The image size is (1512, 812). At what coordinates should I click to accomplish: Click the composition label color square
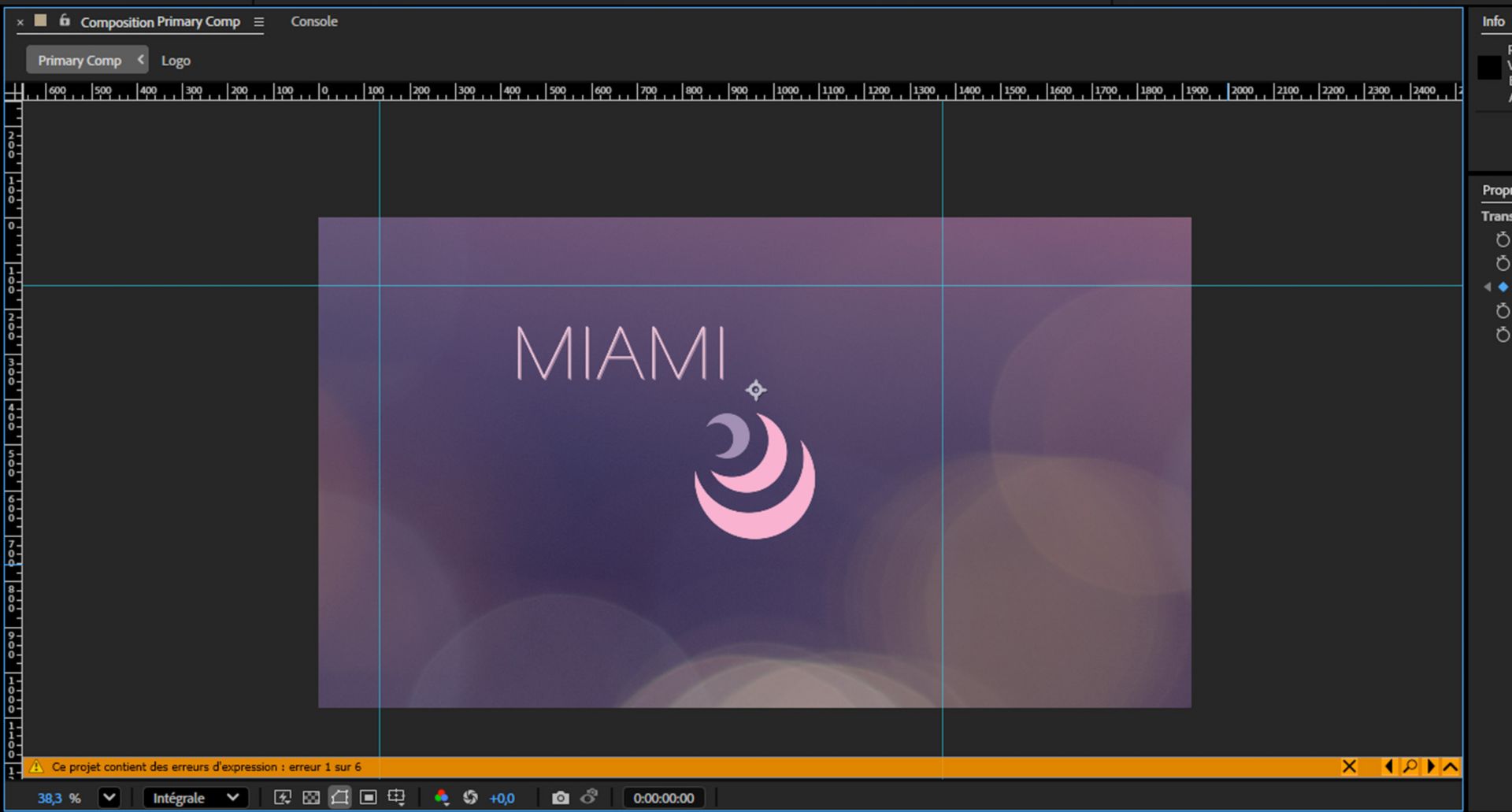(x=41, y=20)
